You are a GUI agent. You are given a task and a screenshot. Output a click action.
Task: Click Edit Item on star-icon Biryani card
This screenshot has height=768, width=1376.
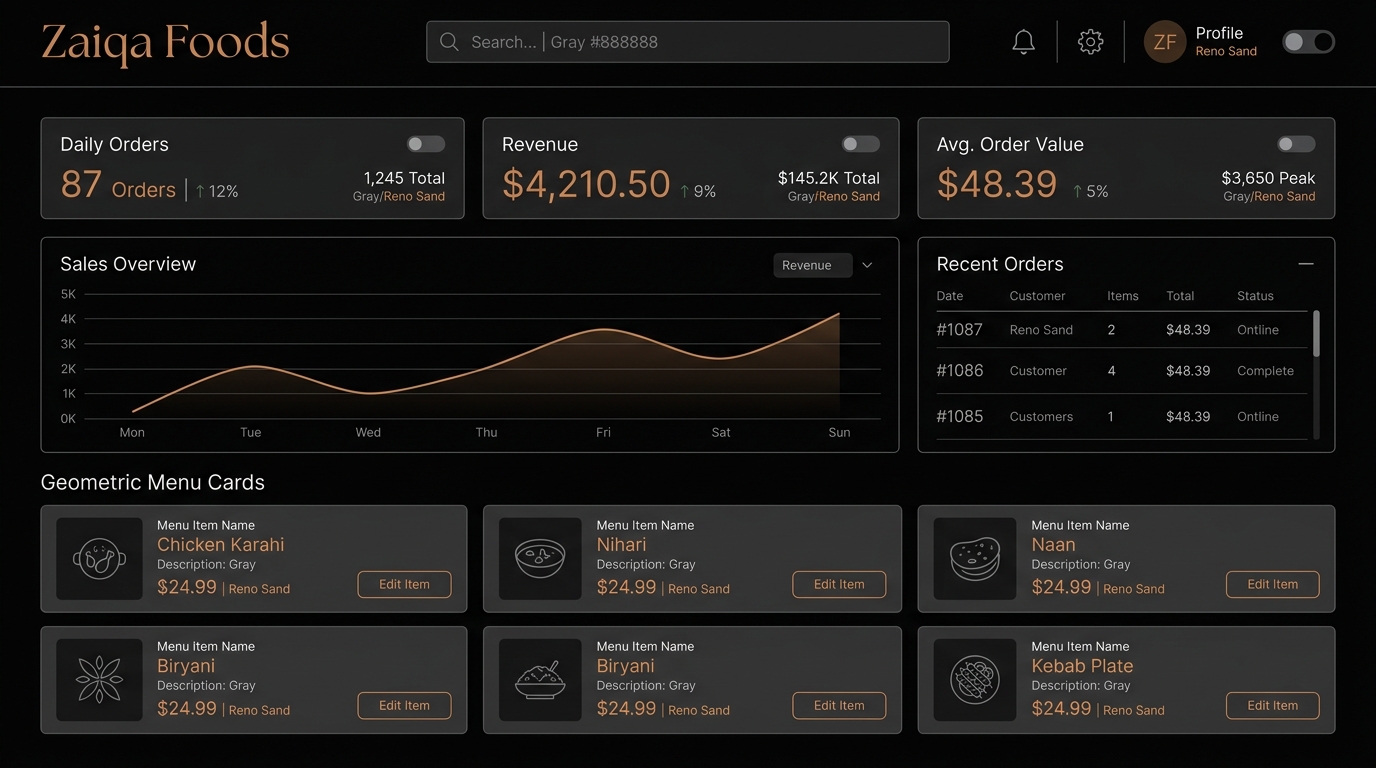(404, 705)
